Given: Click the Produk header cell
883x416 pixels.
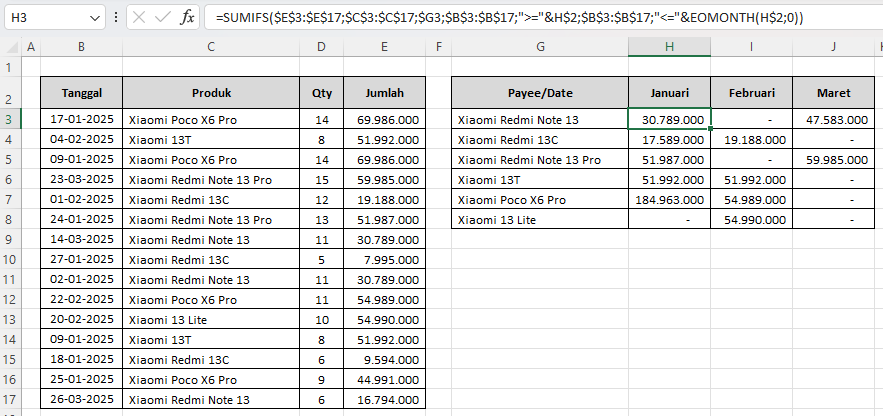Looking at the screenshot, I should (211, 93).
